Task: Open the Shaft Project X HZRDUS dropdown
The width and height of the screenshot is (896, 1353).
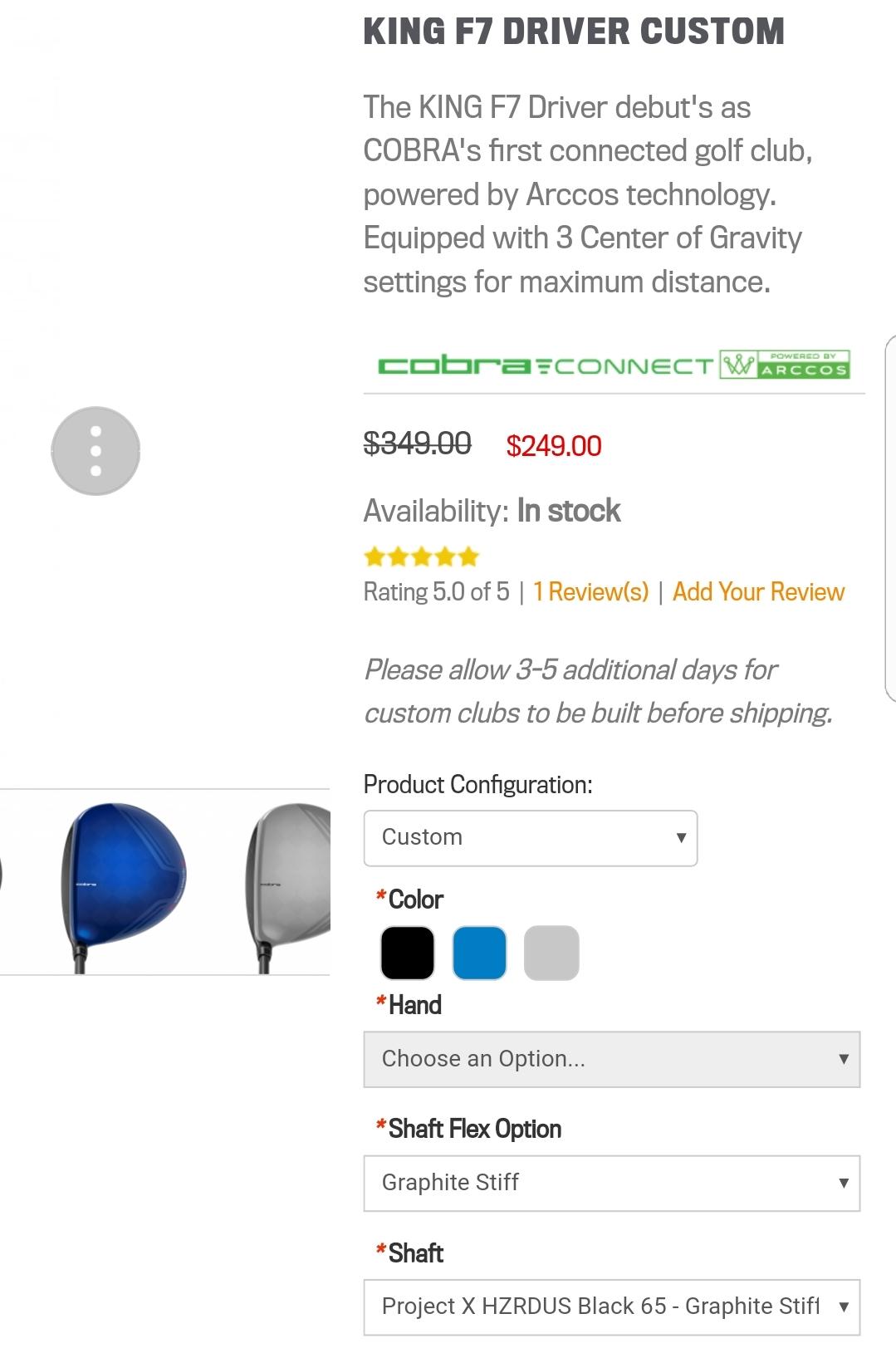Action: click(x=611, y=1306)
